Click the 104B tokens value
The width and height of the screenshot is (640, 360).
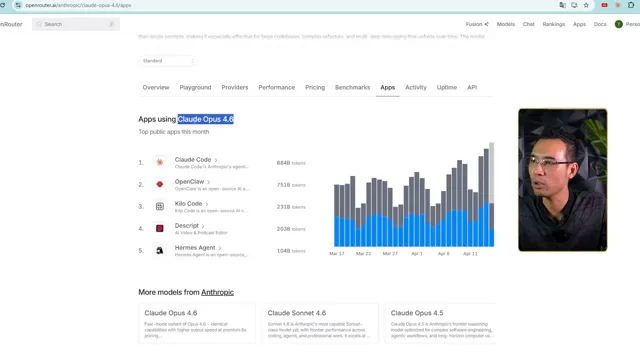coord(291,251)
